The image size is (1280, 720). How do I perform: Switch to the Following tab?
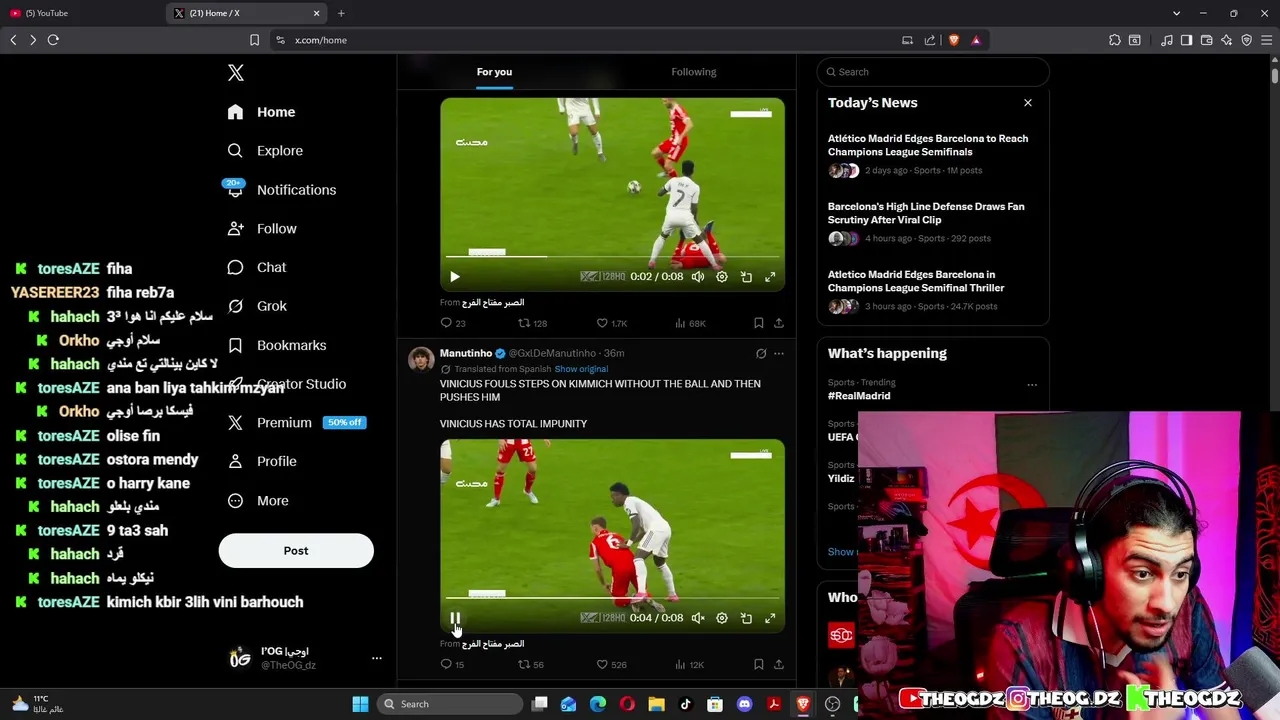click(x=693, y=72)
